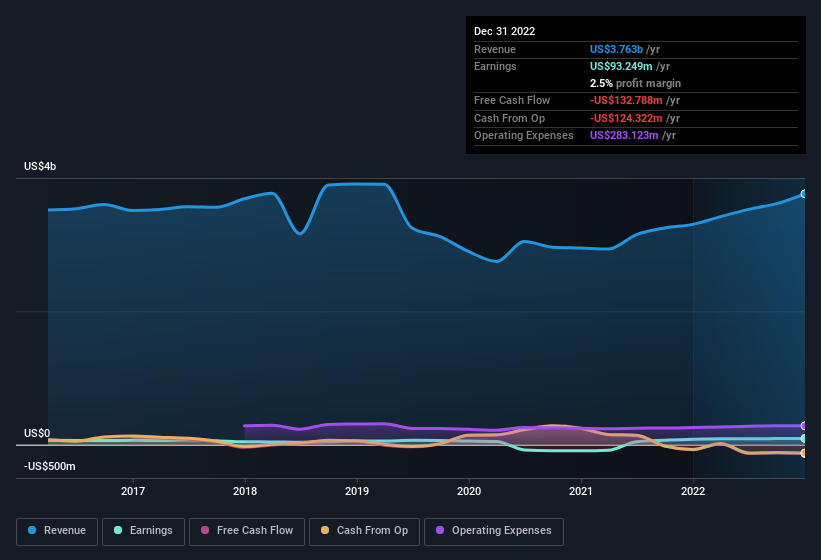Image resolution: width=821 pixels, height=560 pixels.
Task: Click the 2.5% profit margin text
Action: pos(636,83)
